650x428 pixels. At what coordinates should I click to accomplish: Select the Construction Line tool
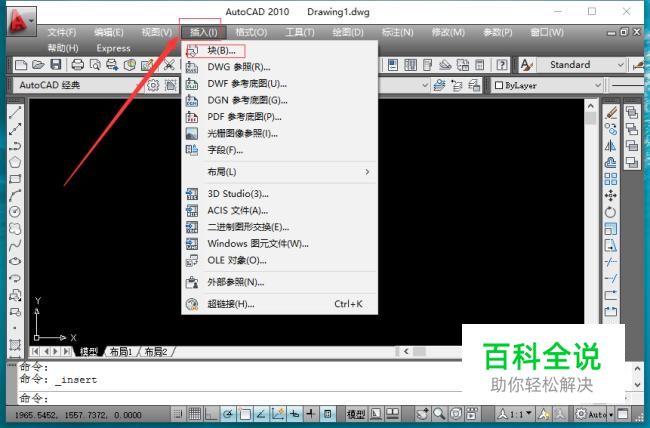tap(15, 129)
